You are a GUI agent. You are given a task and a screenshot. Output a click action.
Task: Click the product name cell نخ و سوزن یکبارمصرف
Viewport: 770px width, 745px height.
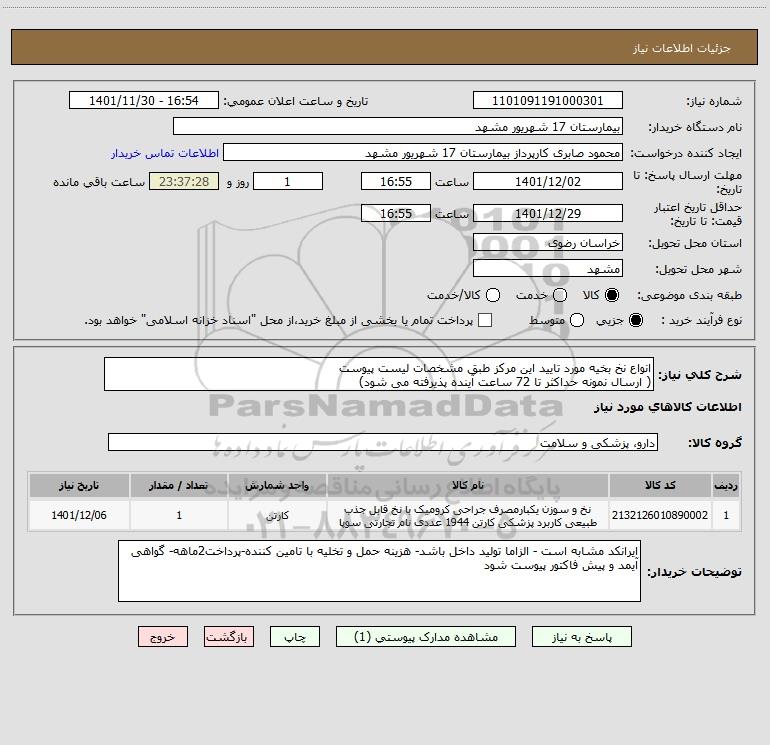[468, 516]
